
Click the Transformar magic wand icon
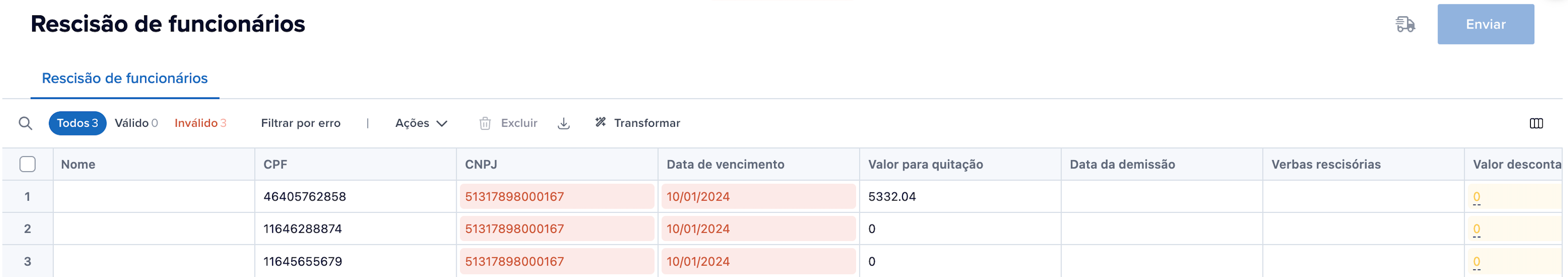(x=600, y=123)
